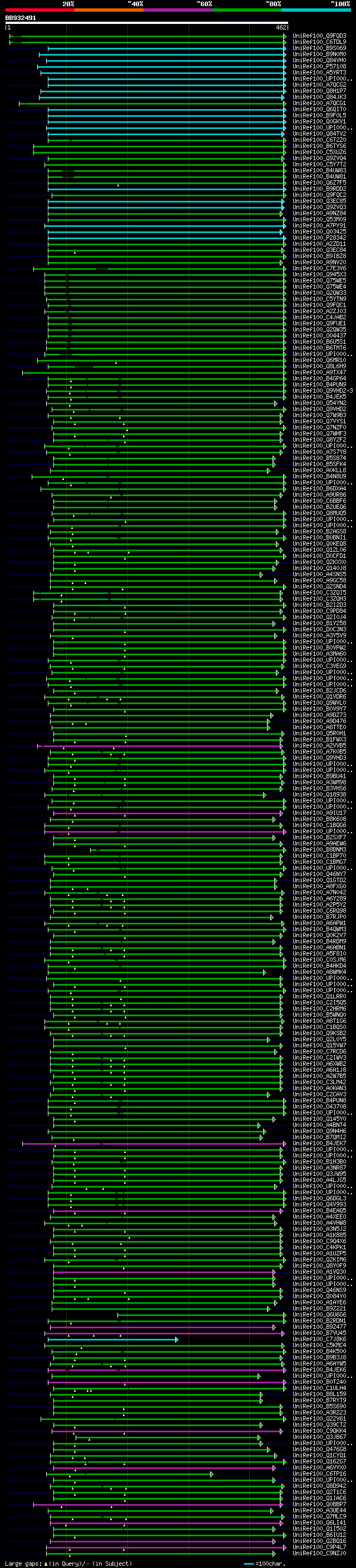Click the red ~20% identity legend segment
Image resolution: width=356 pixels, height=1568 pixels.
pos(39,10)
